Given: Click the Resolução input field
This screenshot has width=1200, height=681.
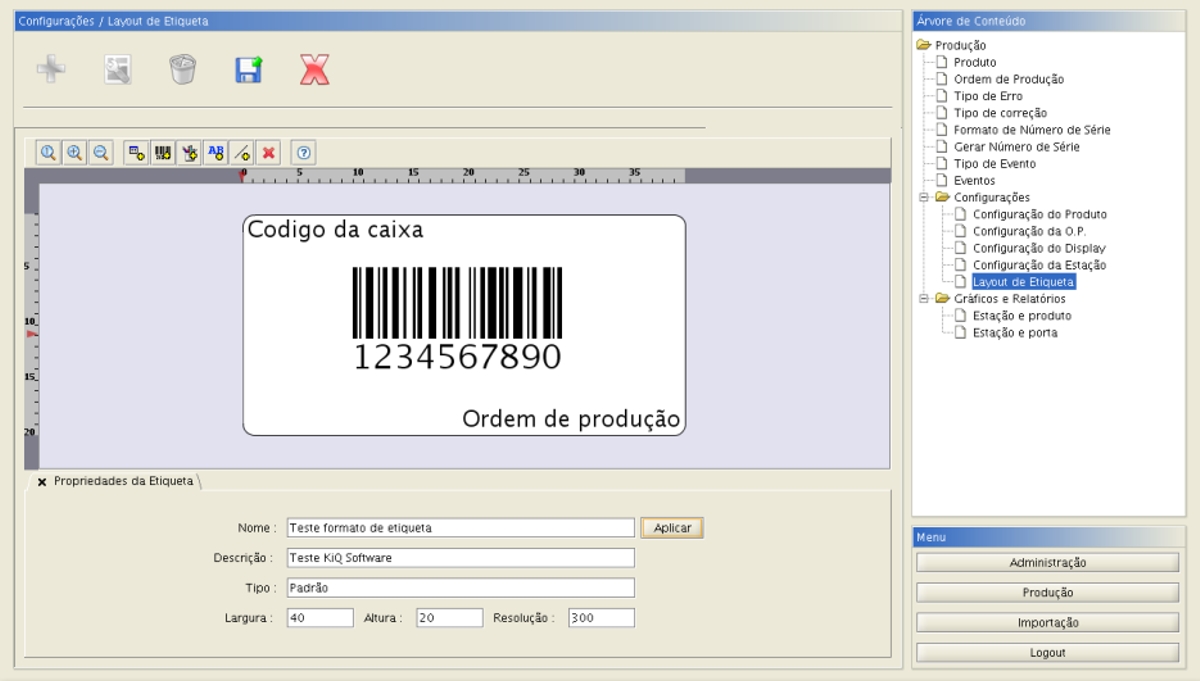Looking at the screenshot, I should (601, 618).
